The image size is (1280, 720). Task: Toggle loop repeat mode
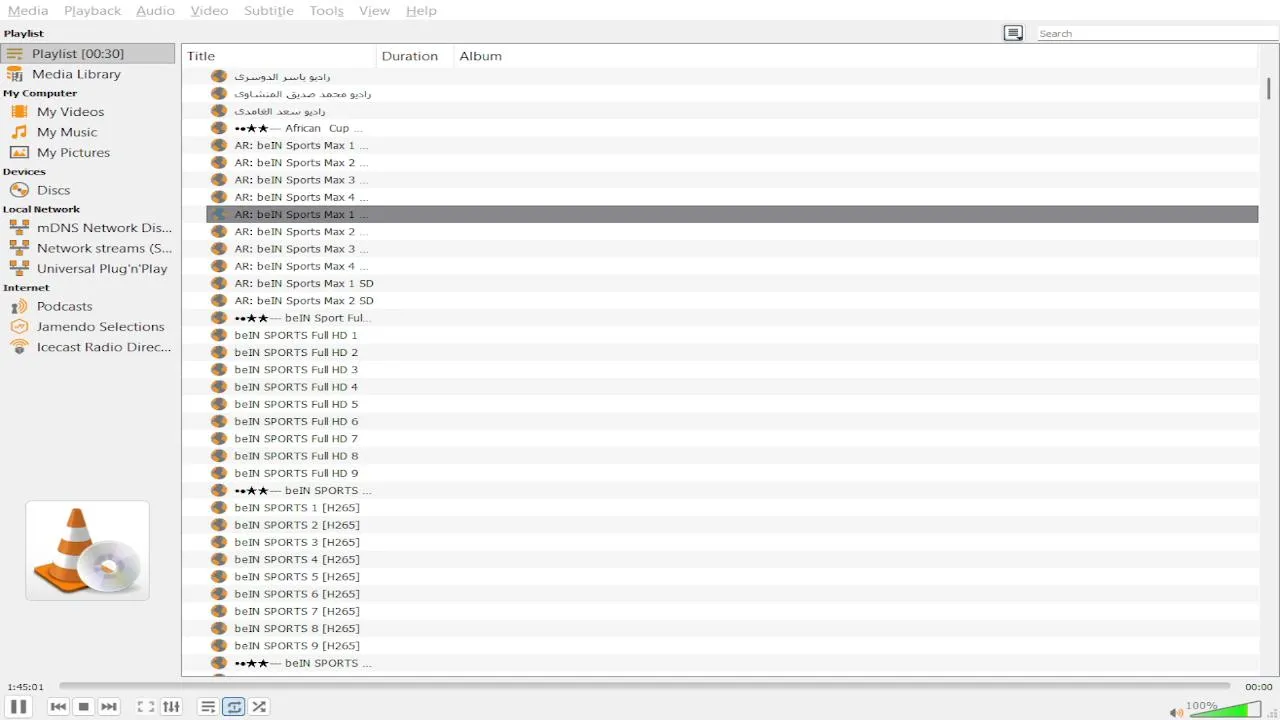pos(234,706)
